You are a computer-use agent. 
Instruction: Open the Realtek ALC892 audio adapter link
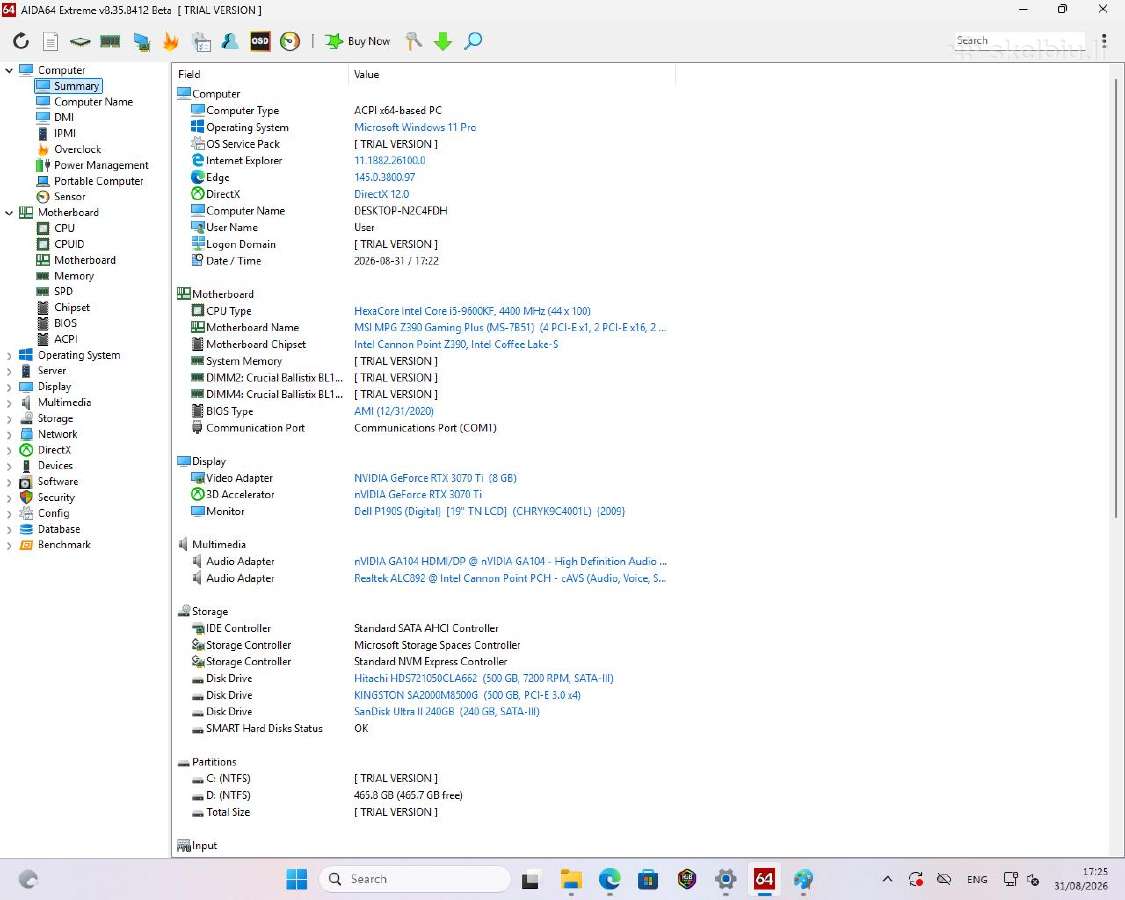(x=509, y=578)
